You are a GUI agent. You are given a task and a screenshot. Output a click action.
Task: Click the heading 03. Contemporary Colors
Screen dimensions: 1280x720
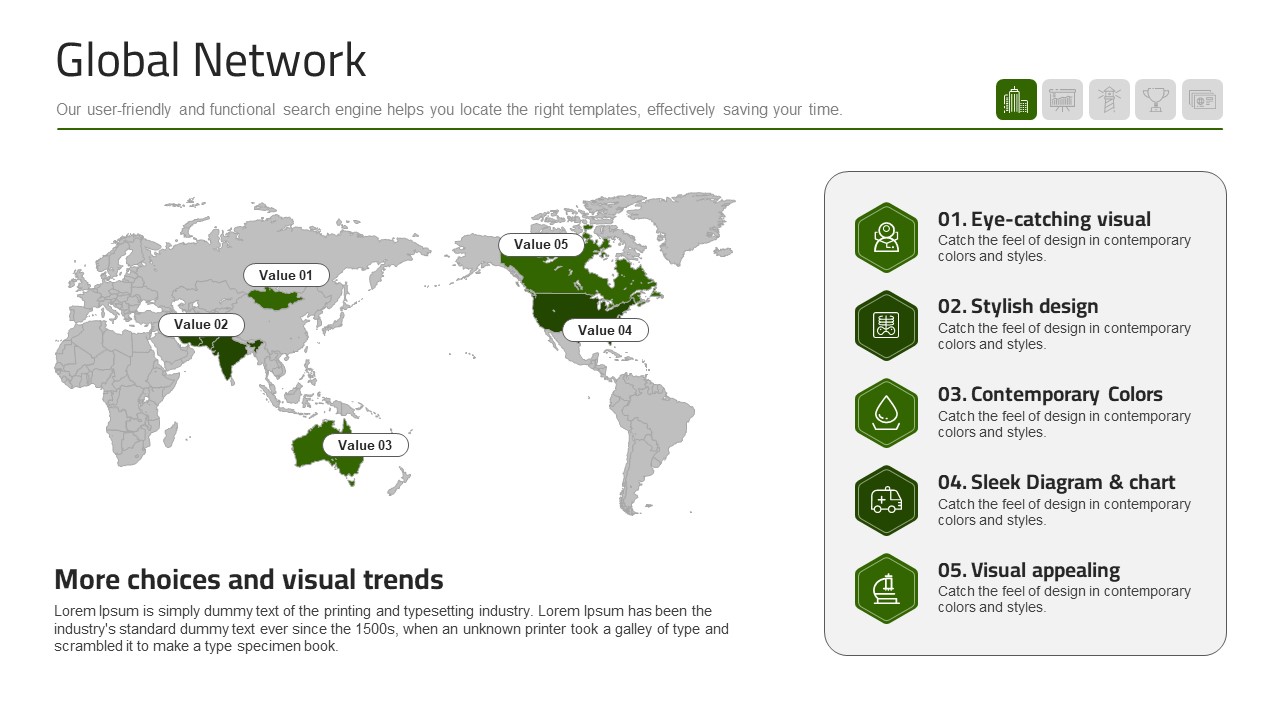pos(1050,394)
